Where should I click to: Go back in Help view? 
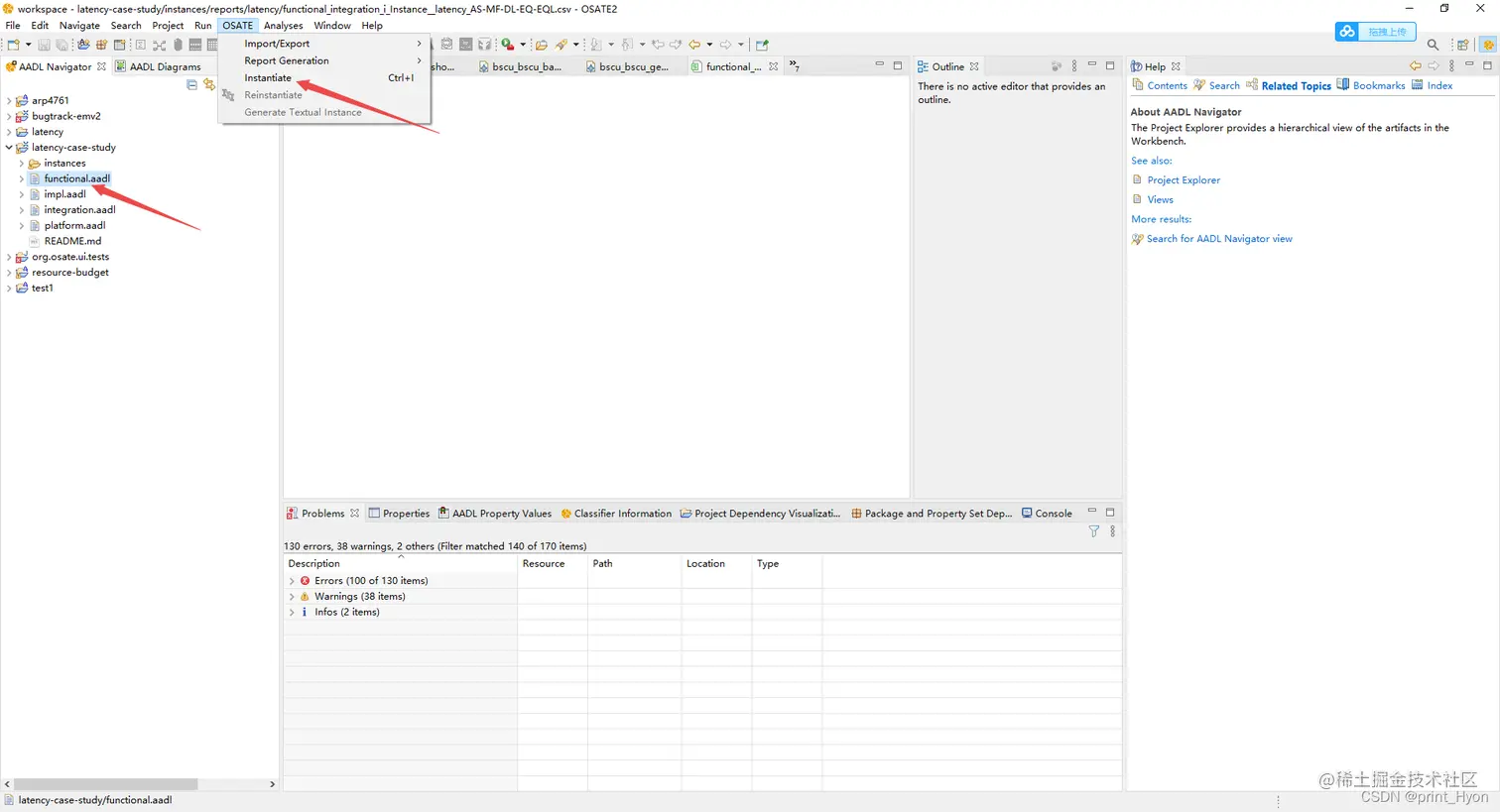coord(1416,65)
